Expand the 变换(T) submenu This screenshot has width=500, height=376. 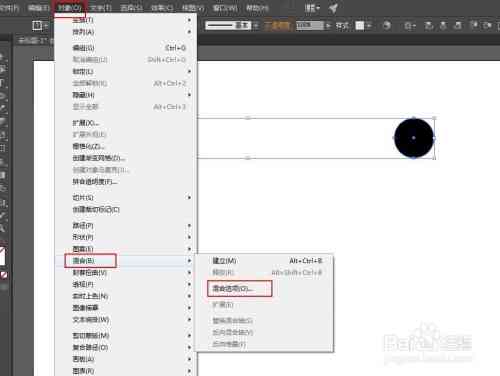(126, 20)
